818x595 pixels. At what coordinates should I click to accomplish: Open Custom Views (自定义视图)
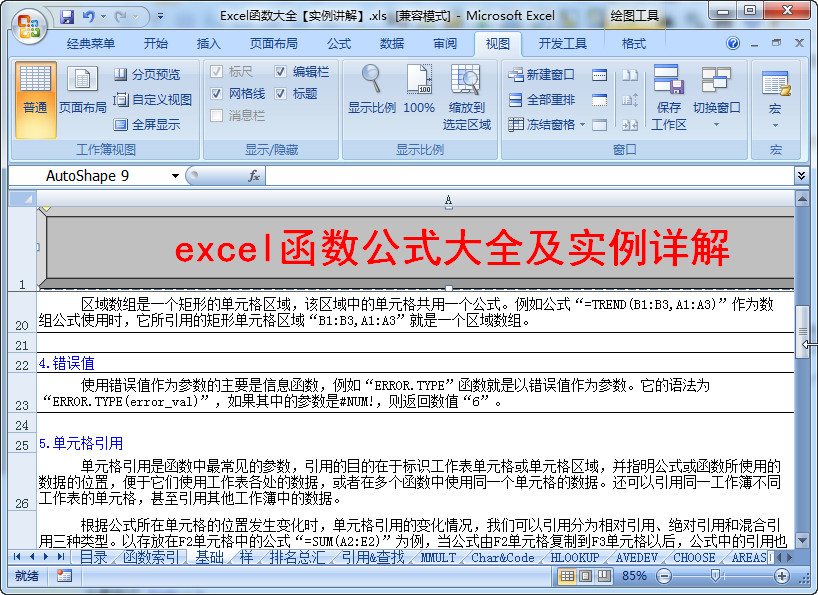[153, 100]
